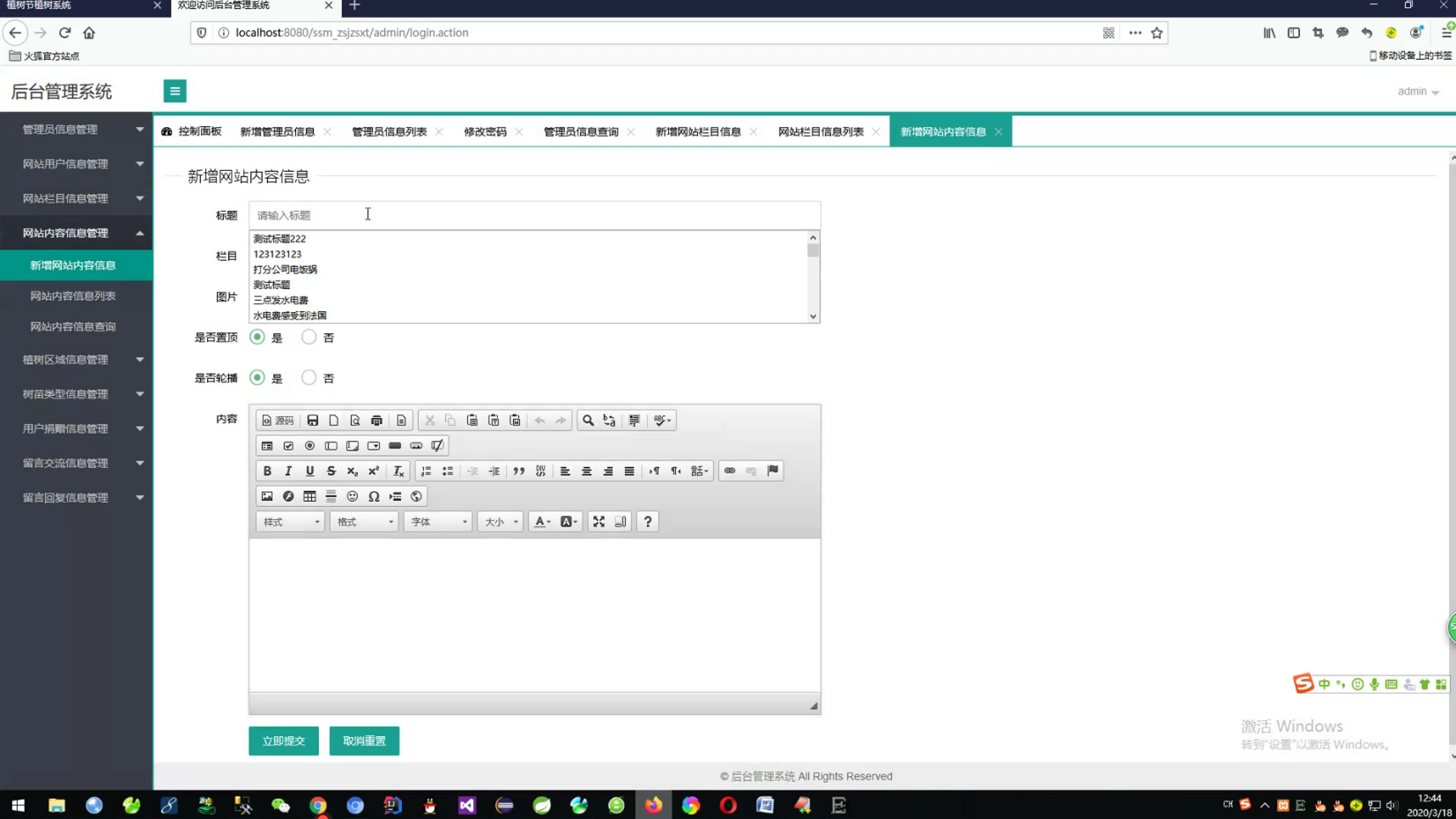Open text color picker in editor
This screenshot has width=1456, height=819.
[x=542, y=522]
